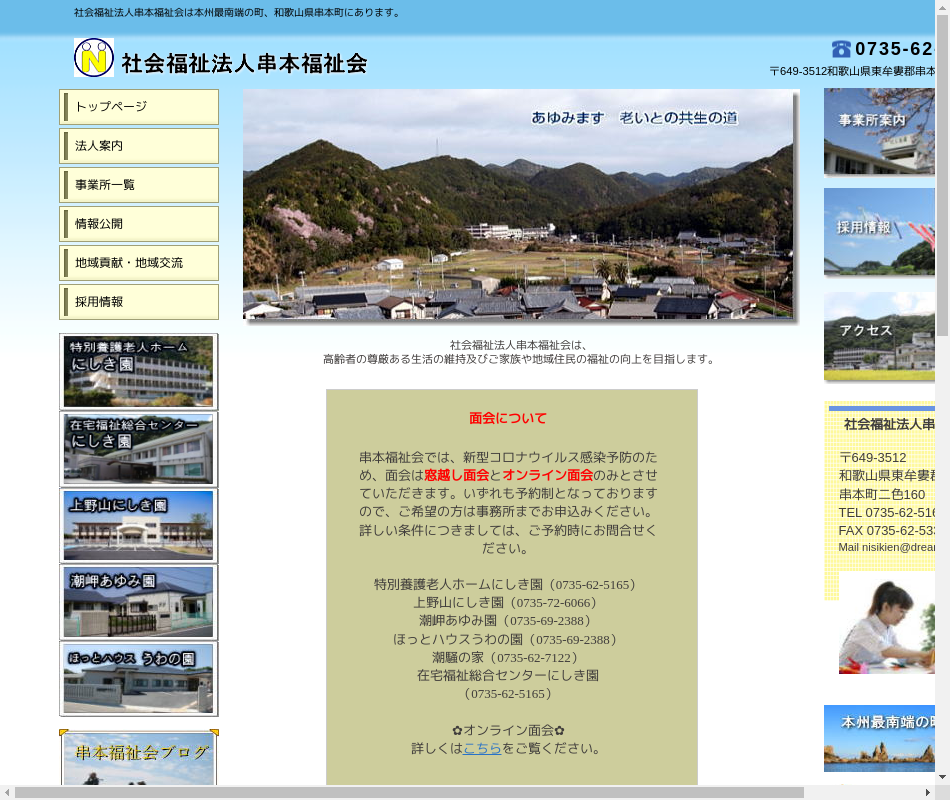This screenshot has height=800, width=950.
Task: Follow the こちら online visit link
Action: [x=482, y=748]
